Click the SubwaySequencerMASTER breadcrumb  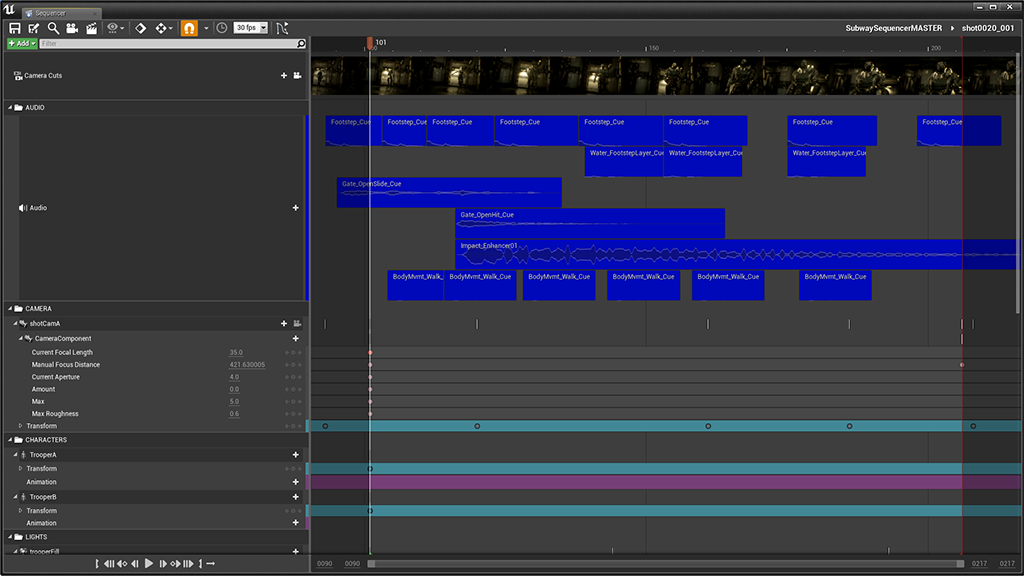click(893, 28)
